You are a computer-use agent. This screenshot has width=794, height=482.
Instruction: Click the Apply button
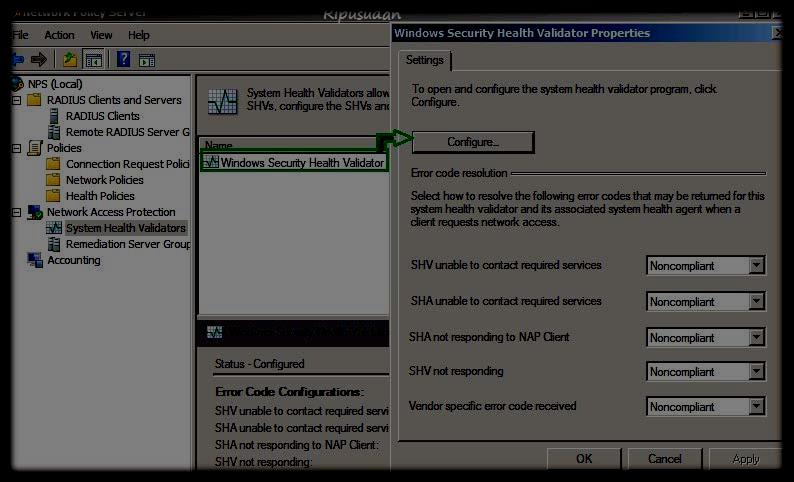click(x=745, y=459)
